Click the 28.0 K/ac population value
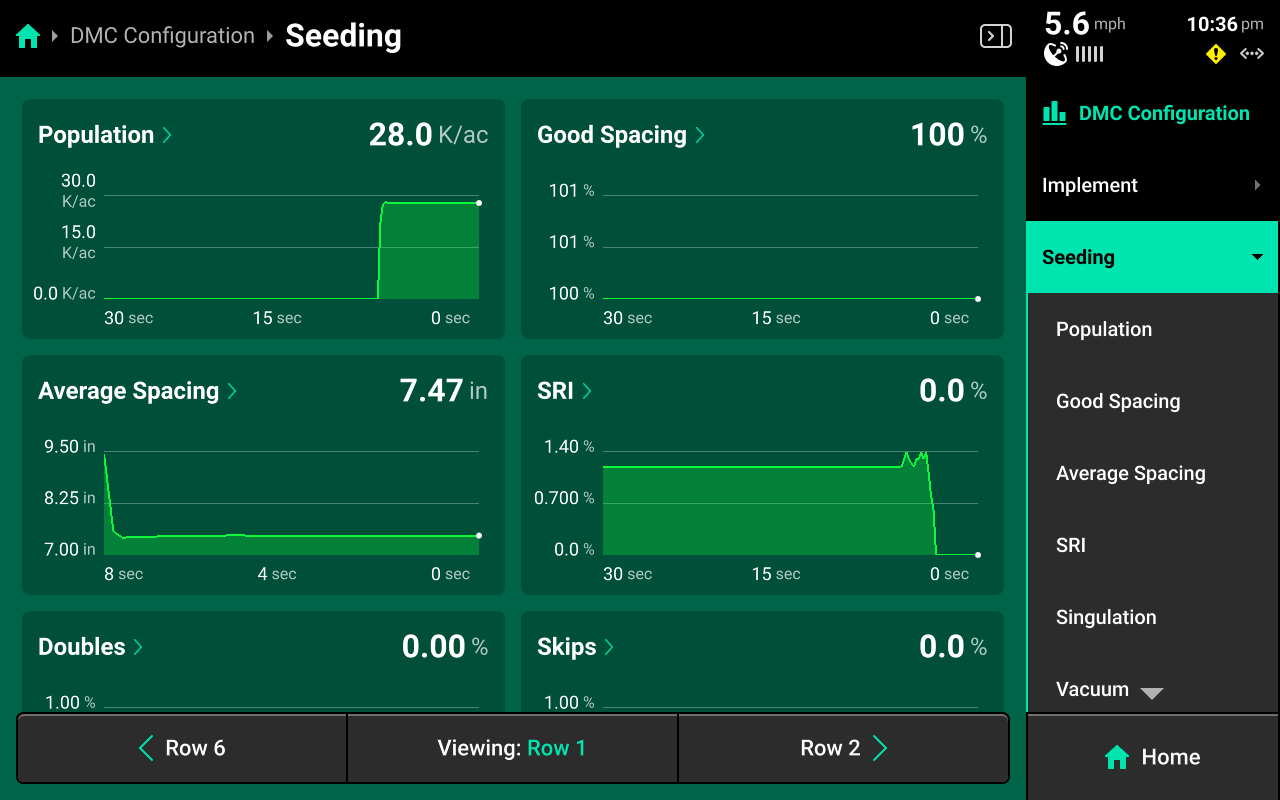This screenshot has height=800, width=1280. coord(428,135)
